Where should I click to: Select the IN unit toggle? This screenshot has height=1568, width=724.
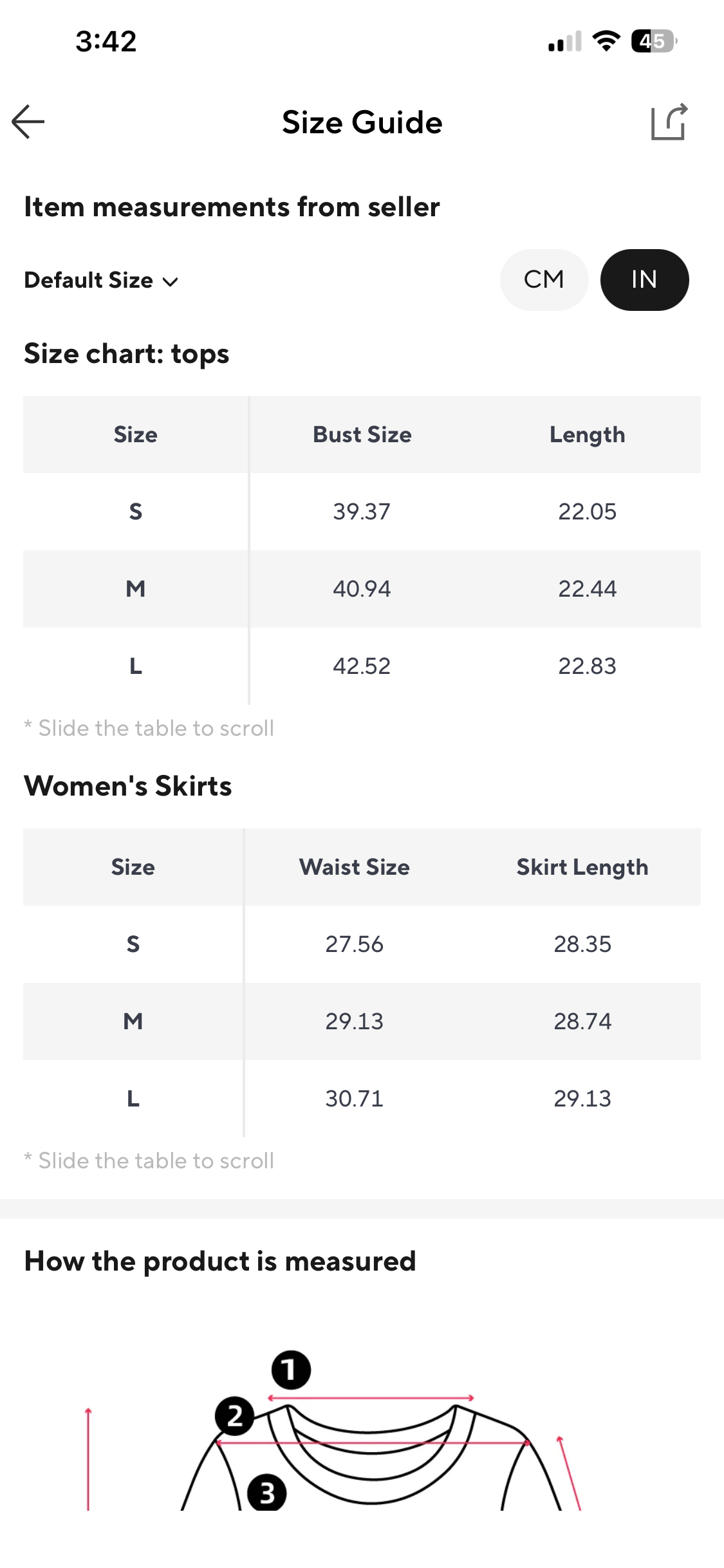pos(644,280)
